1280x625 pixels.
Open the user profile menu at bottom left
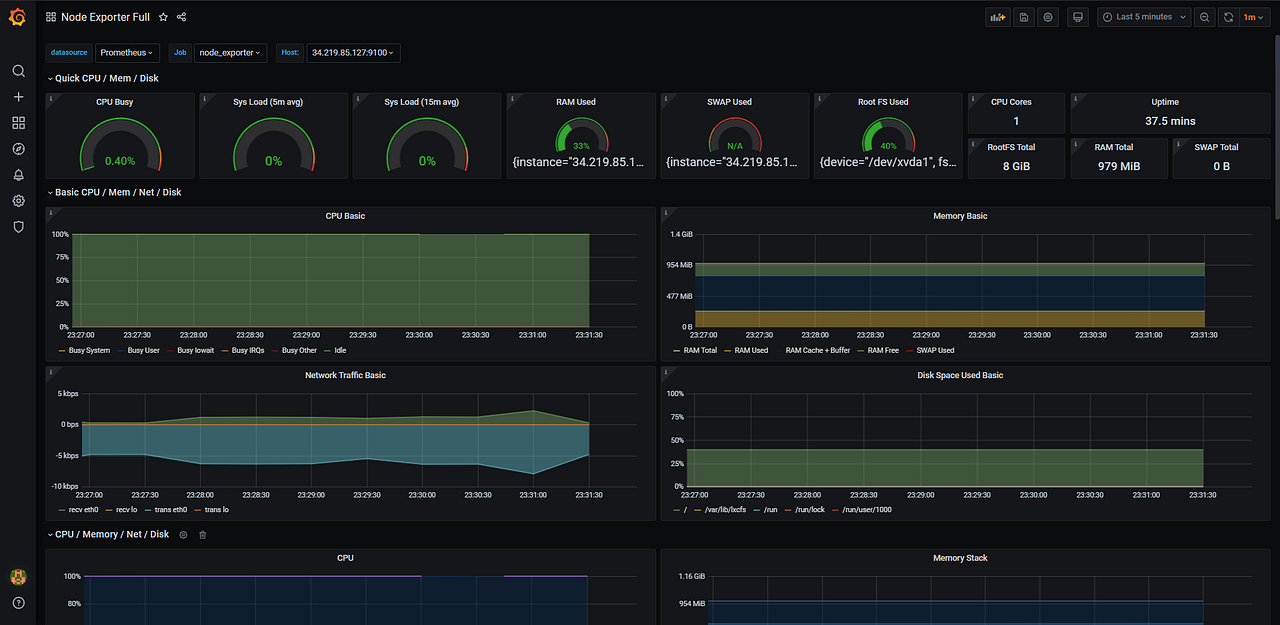coord(18,576)
